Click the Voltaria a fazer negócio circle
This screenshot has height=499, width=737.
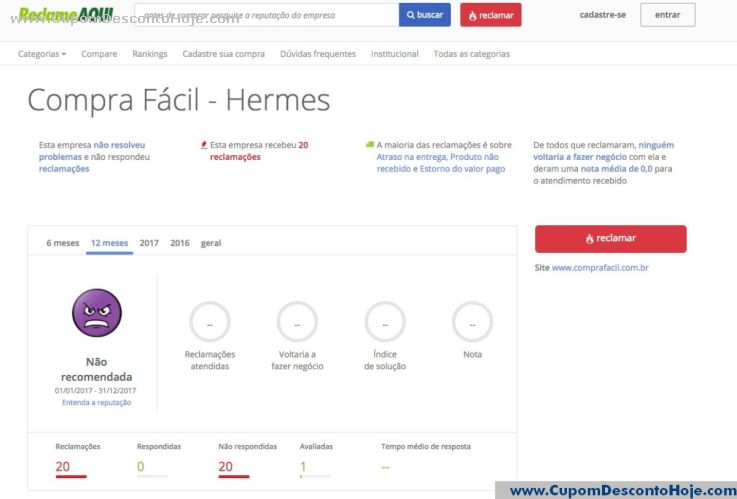297,322
